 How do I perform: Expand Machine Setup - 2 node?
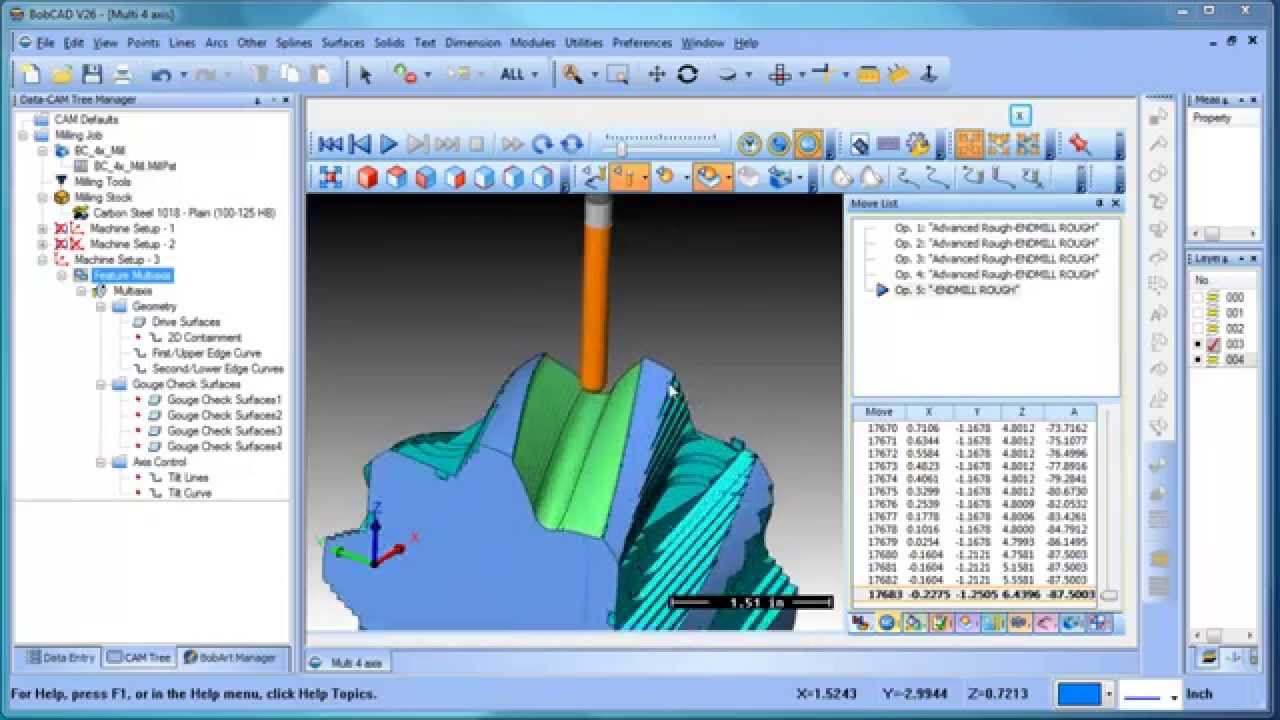[x=42, y=244]
